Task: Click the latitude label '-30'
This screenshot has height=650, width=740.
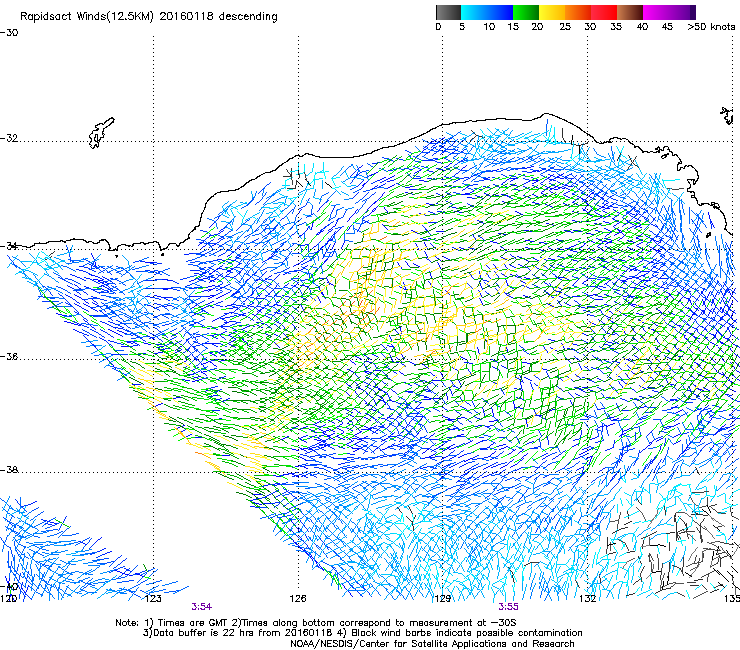Action: [9, 33]
